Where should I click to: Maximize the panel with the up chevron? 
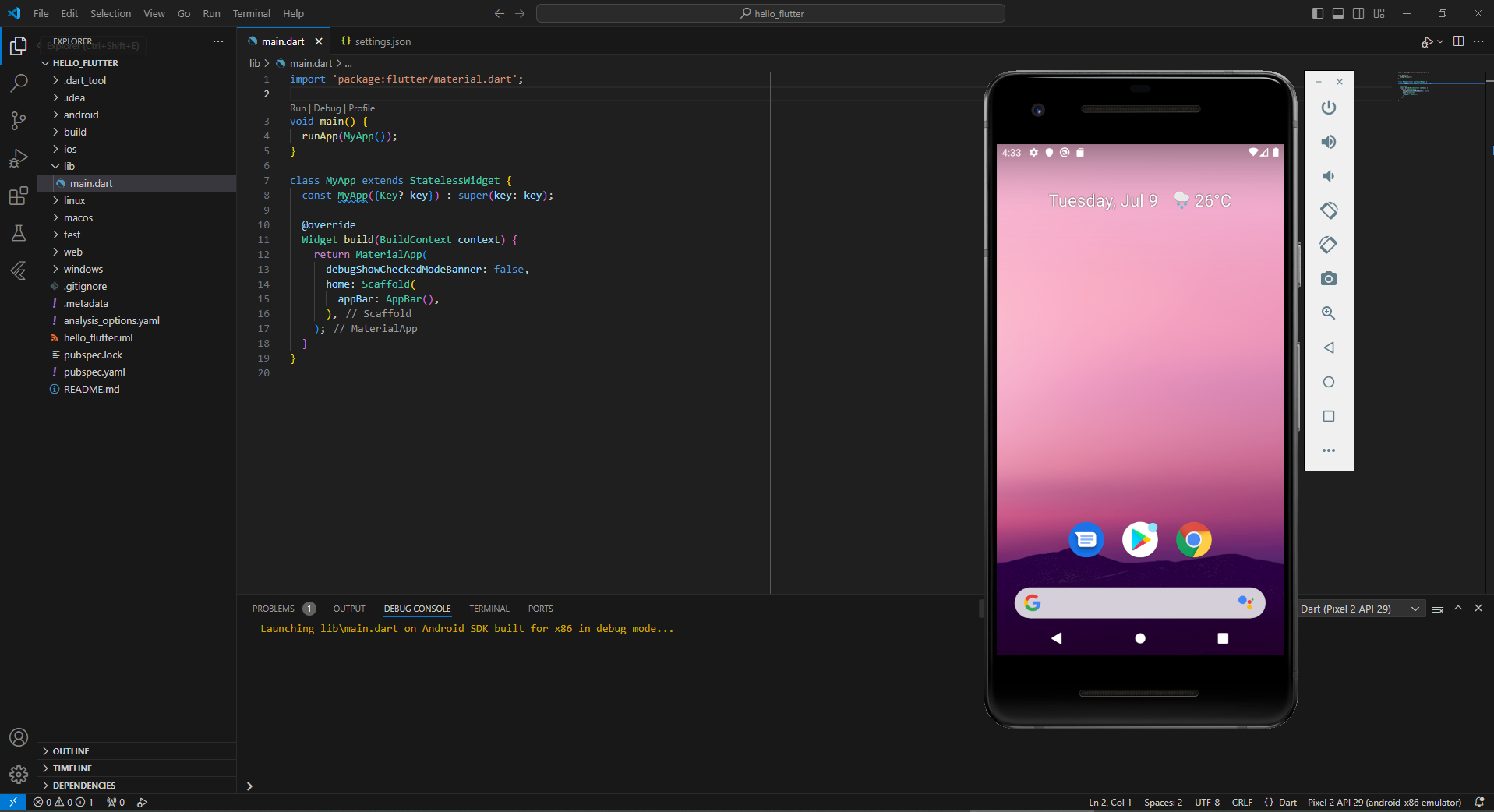[1458, 608]
